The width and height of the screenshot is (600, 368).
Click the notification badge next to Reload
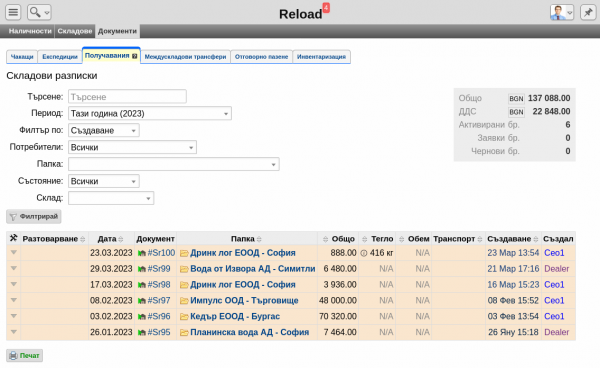[x=326, y=7]
